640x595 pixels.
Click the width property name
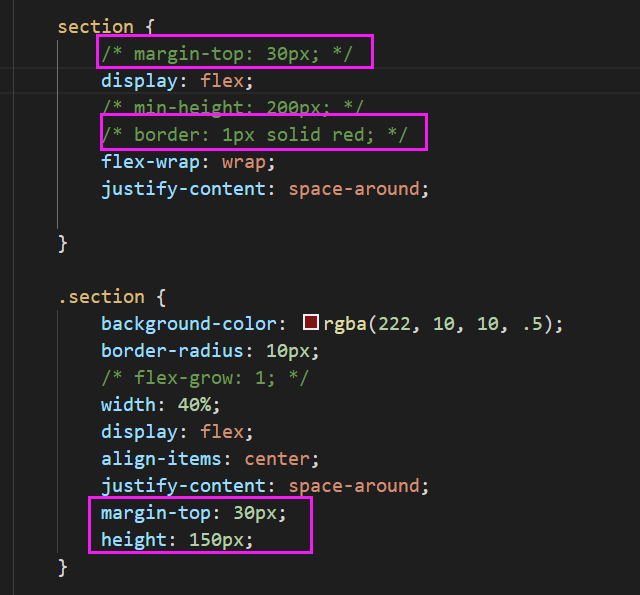[x=127, y=405]
